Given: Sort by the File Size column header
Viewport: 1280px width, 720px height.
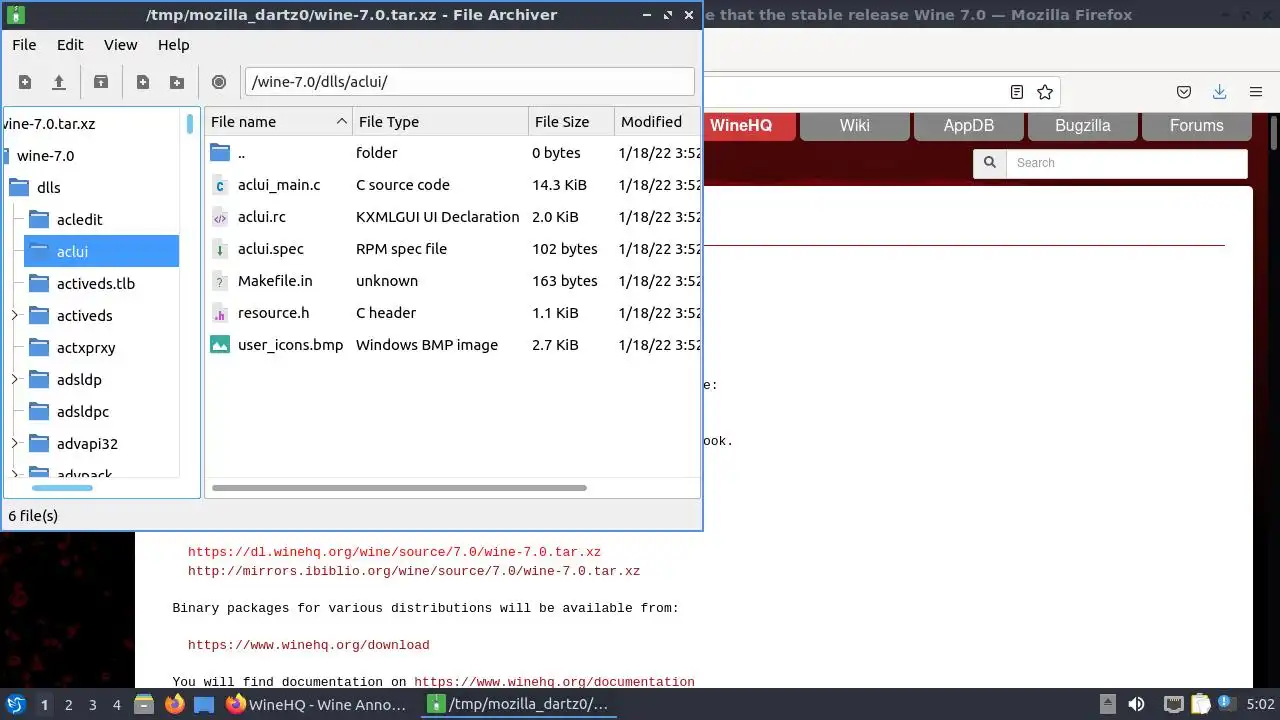Looking at the screenshot, I should [571, 122].
